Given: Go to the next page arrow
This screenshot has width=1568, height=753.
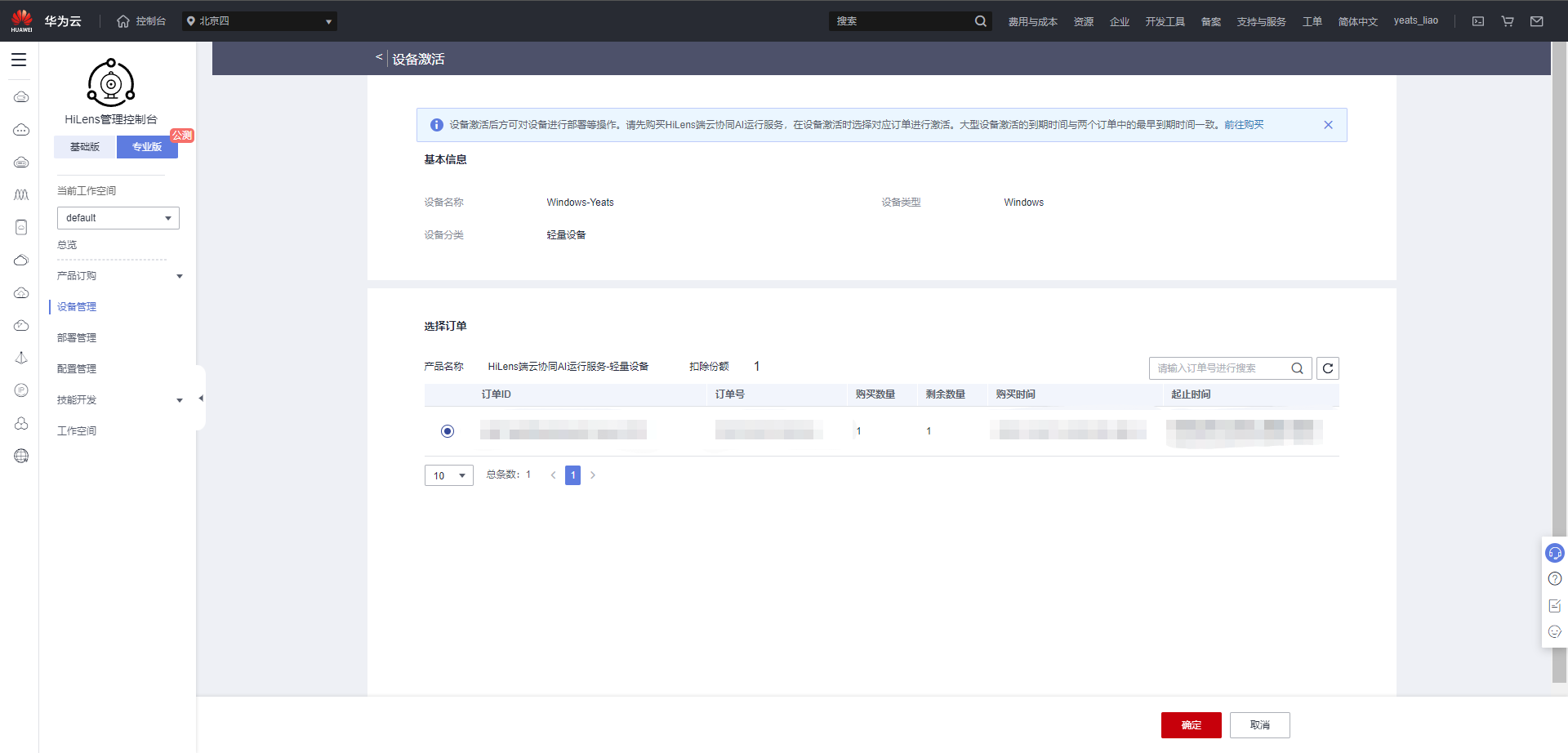Looking at the screenshot, I should pyautogui.click(x=593, y=475).
